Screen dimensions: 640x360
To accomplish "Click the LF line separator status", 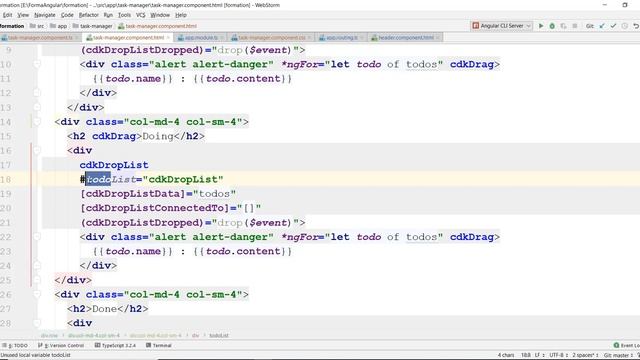I will [539, 355].
